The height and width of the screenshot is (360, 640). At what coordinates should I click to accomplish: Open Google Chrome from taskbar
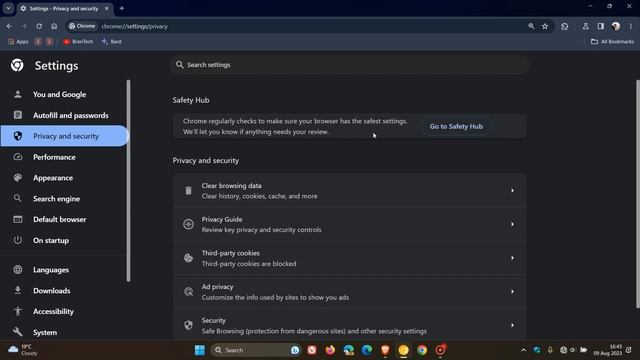[x=422, y=350]
